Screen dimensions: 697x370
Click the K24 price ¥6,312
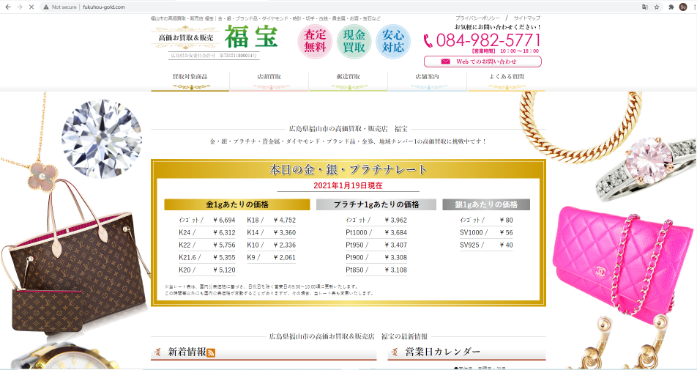coord(224,233)
